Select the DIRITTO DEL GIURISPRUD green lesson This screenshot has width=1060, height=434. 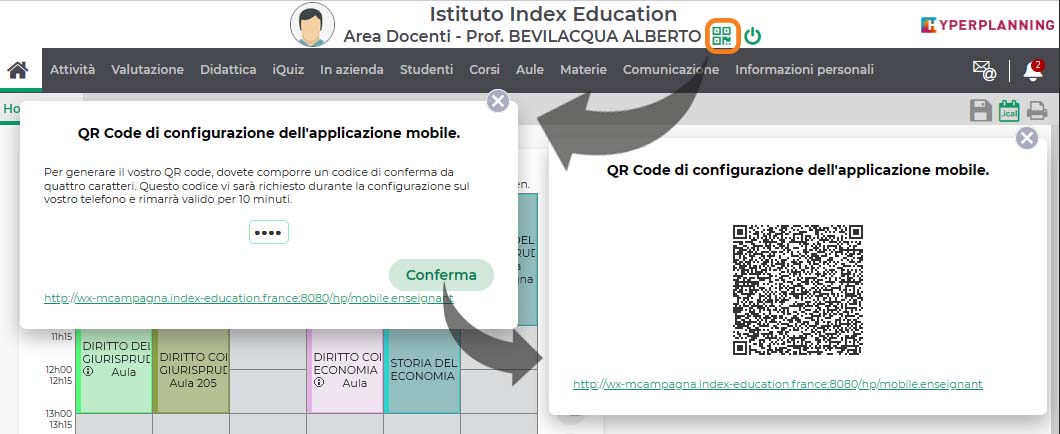(114, 370)
